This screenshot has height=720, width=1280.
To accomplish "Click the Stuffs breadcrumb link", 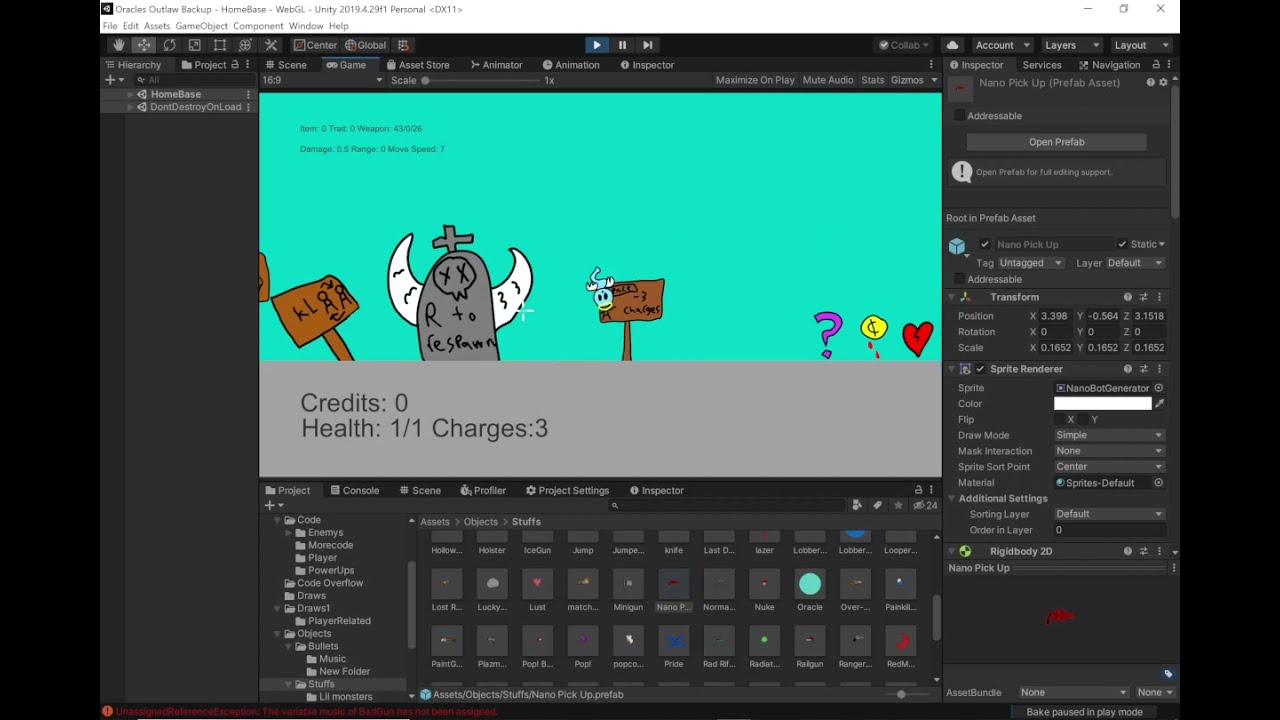I will pos(526,522).
